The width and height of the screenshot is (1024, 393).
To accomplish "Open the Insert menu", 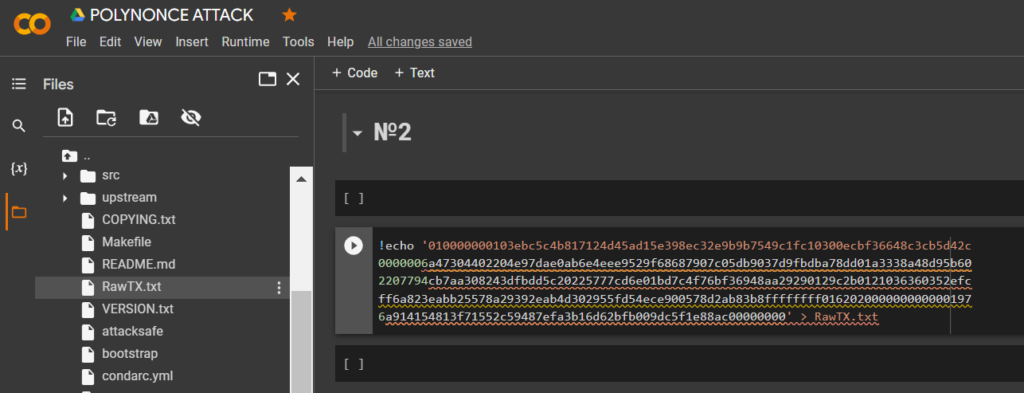I will 191,42.
